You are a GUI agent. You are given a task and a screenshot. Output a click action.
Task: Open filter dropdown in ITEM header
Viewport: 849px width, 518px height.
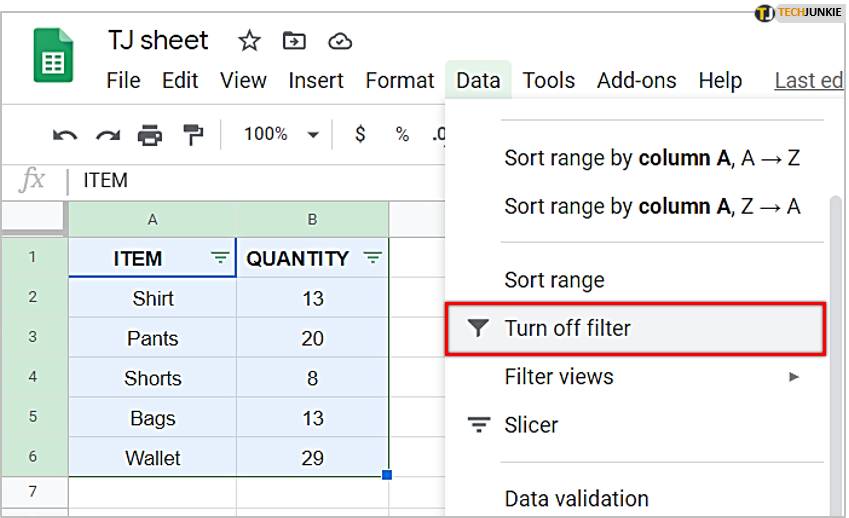point(220,258)
